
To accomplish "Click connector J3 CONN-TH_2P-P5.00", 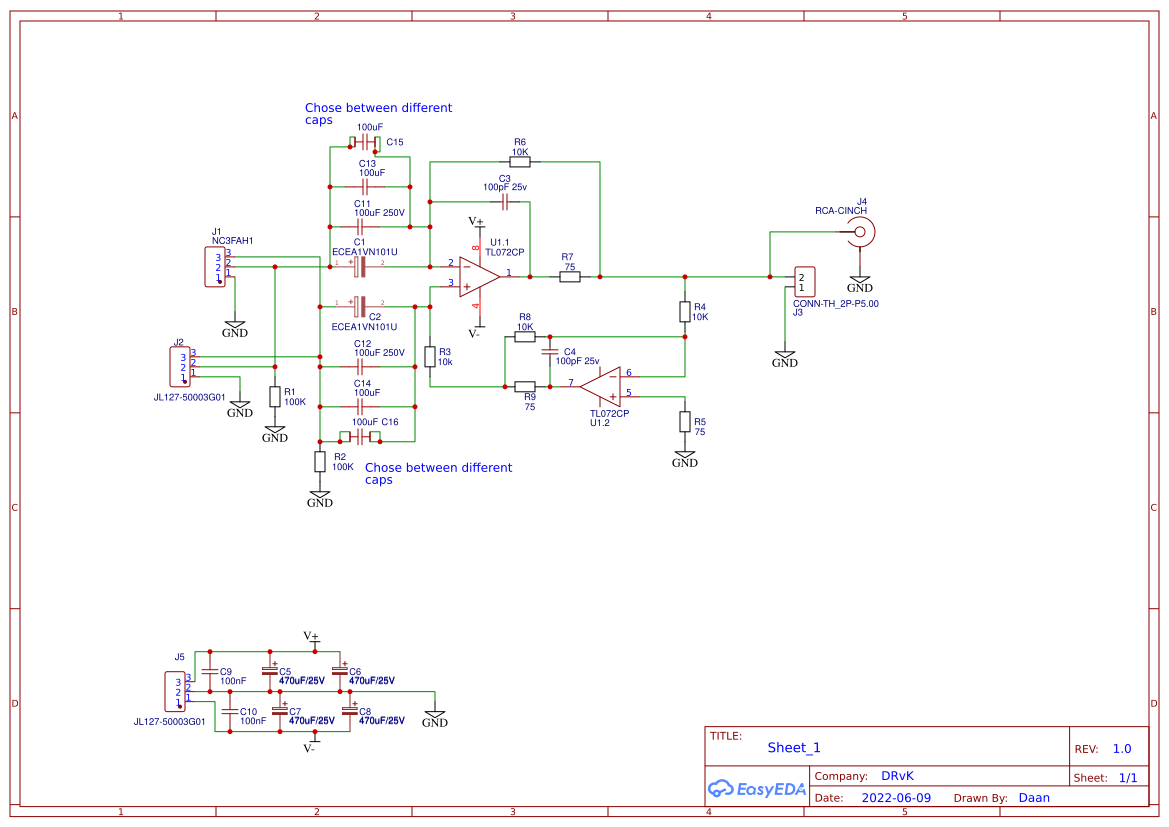I will pyautogui.click(x=805, y=280).
